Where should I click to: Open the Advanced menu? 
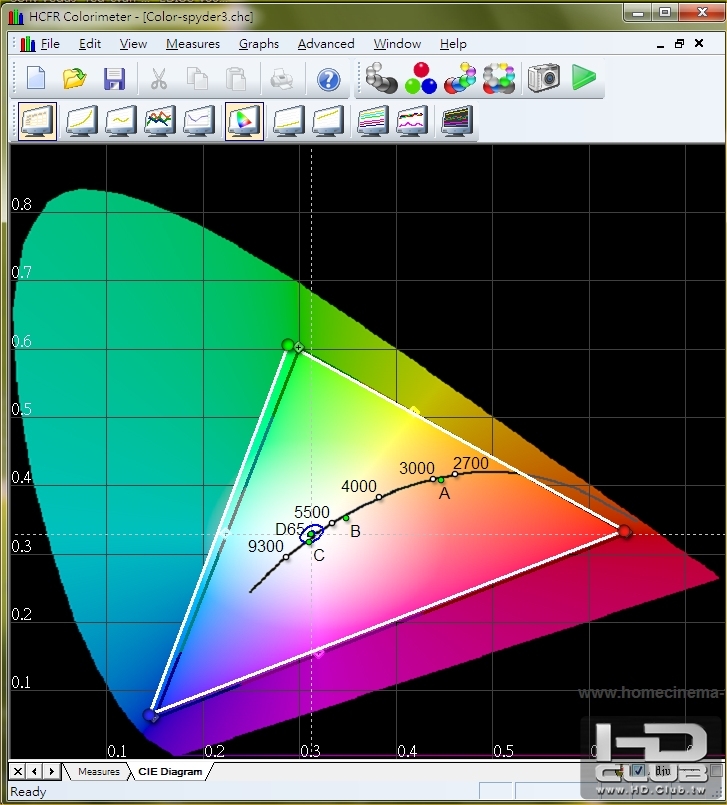326,44
